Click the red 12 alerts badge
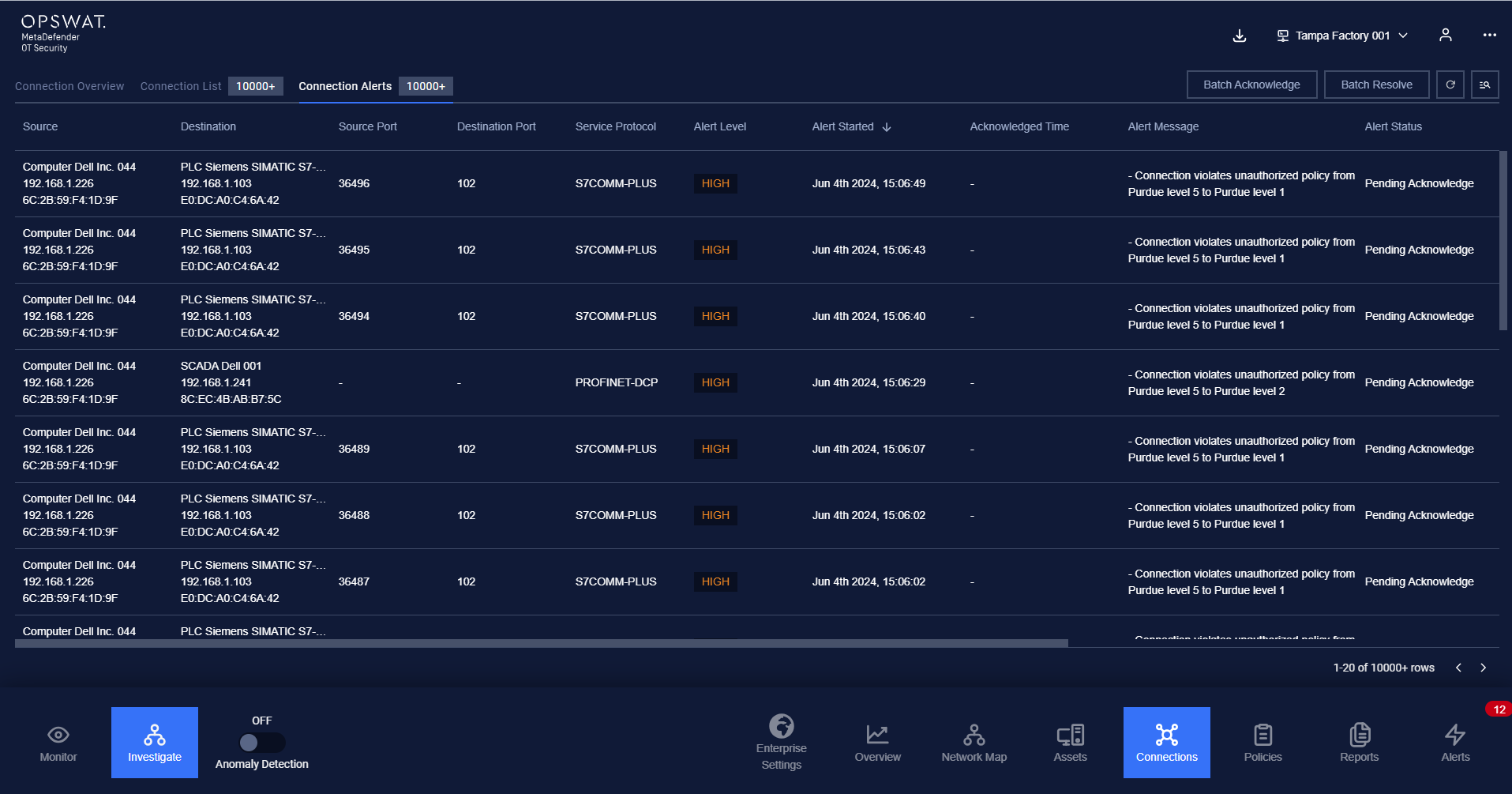 (1499, 709)
